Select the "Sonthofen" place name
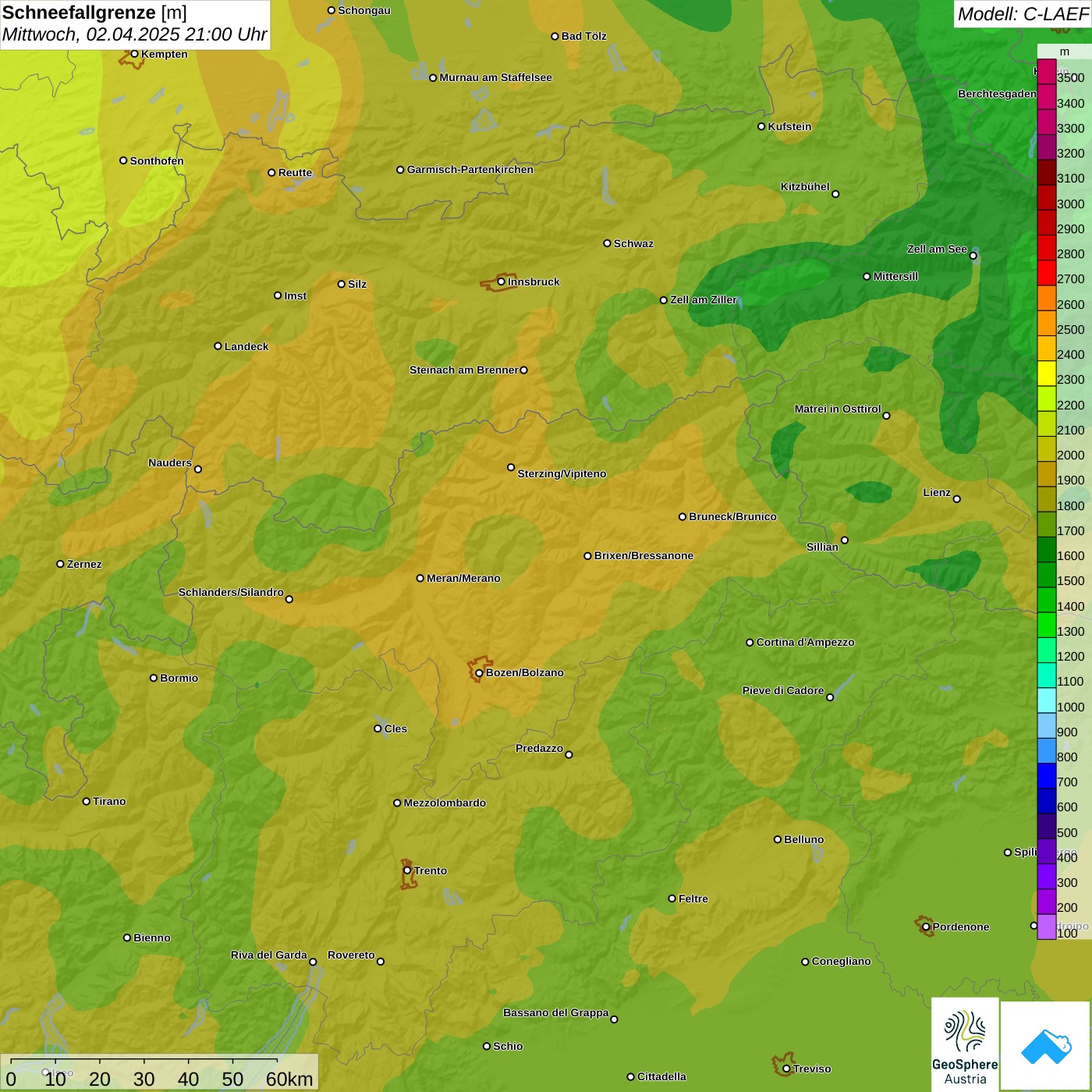 (157, 161)
